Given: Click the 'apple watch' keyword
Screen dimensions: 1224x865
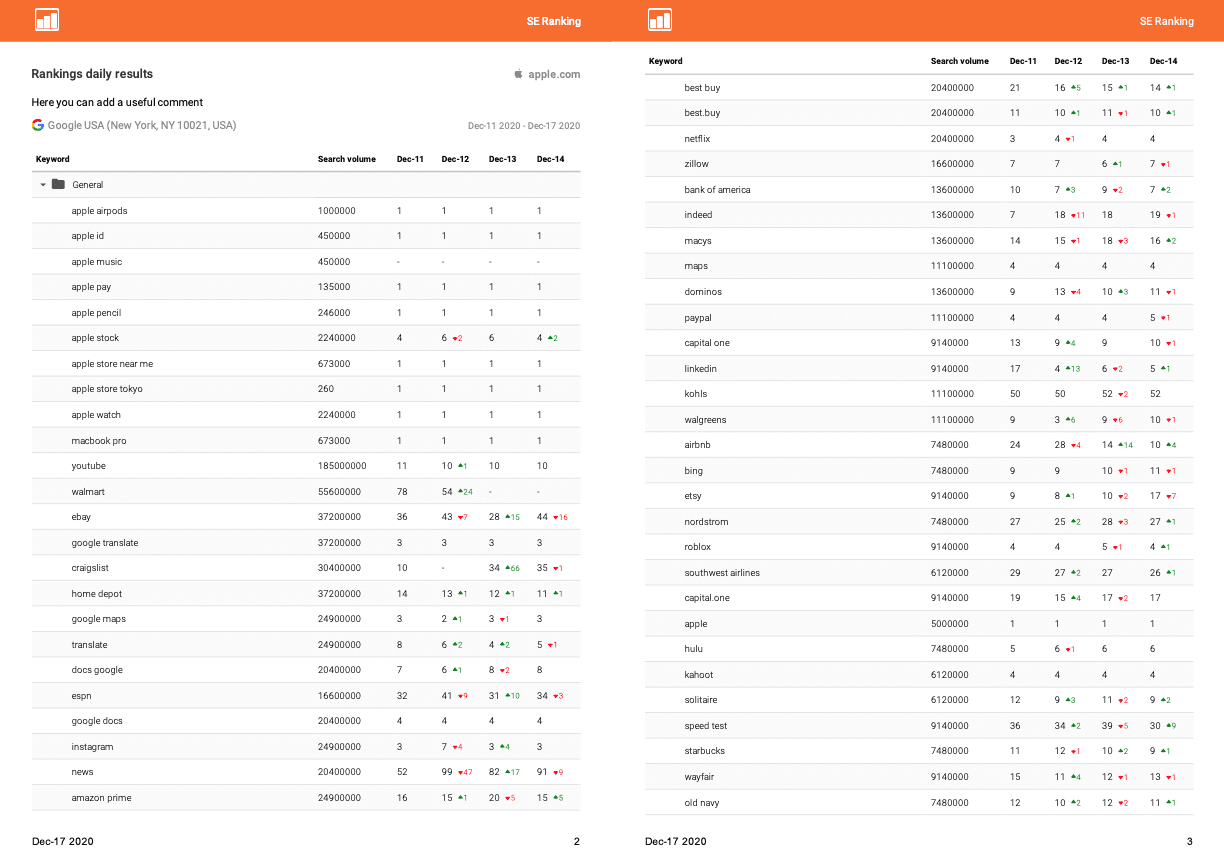Looking at the screenshot, I should coord(97,415).
